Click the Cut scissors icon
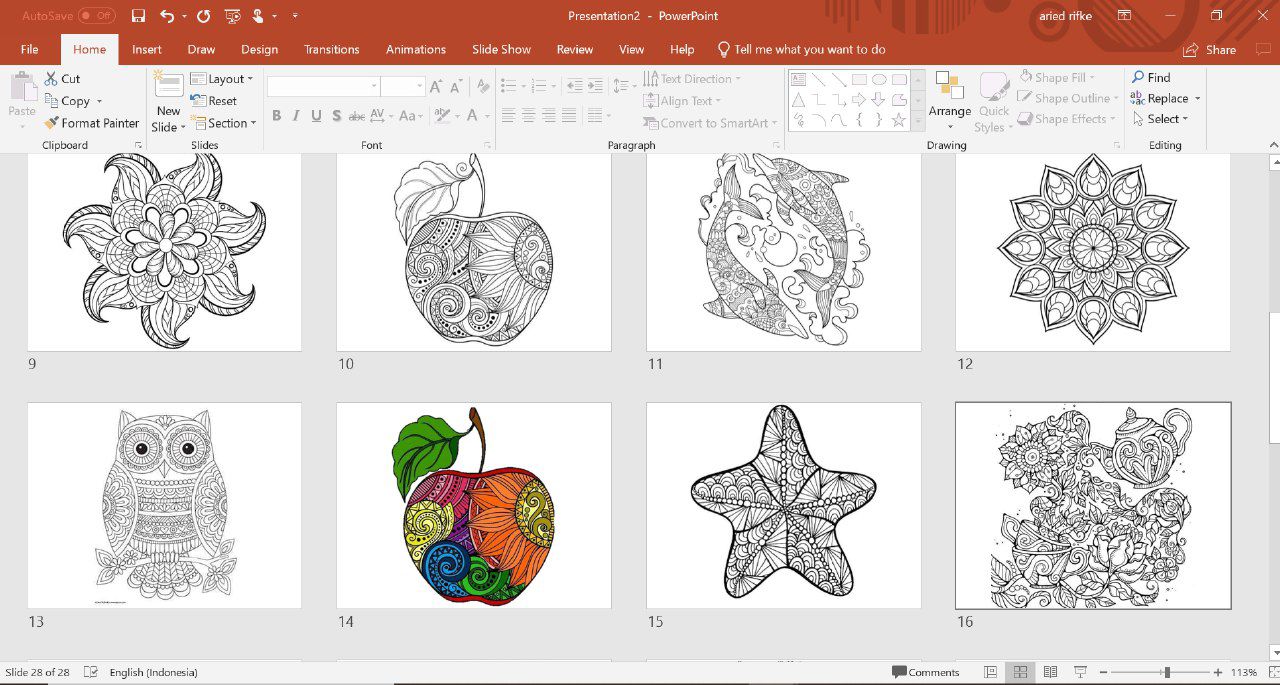The height and width of the screenshot is (685, 1280). pyautogui.click(x=52, y=78)
